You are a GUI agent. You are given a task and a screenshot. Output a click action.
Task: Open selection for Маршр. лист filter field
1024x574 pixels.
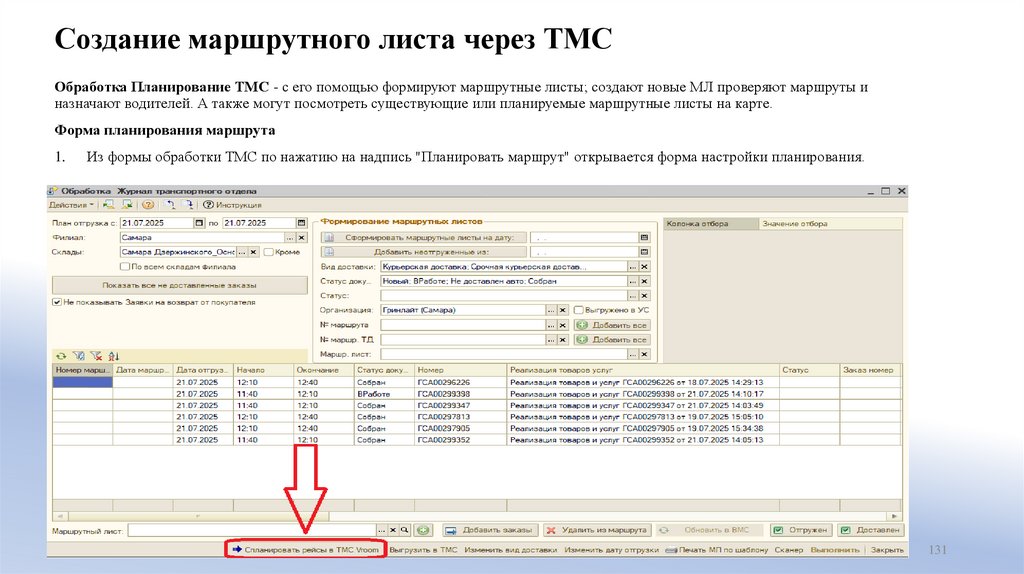tap(633, 354)
